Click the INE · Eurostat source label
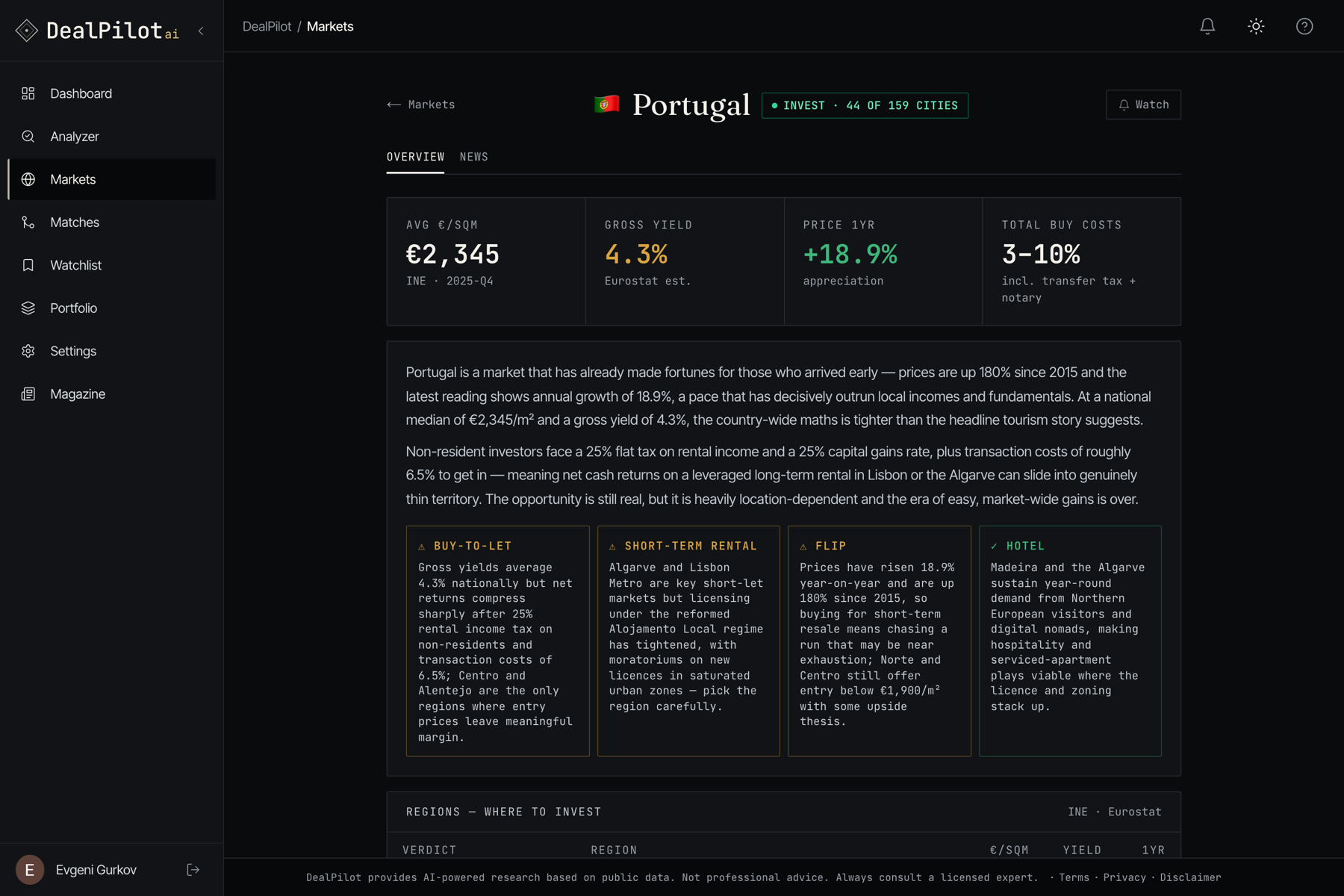The width and height of the screenshot is (1344, 896). click(x=1114, y=812)
